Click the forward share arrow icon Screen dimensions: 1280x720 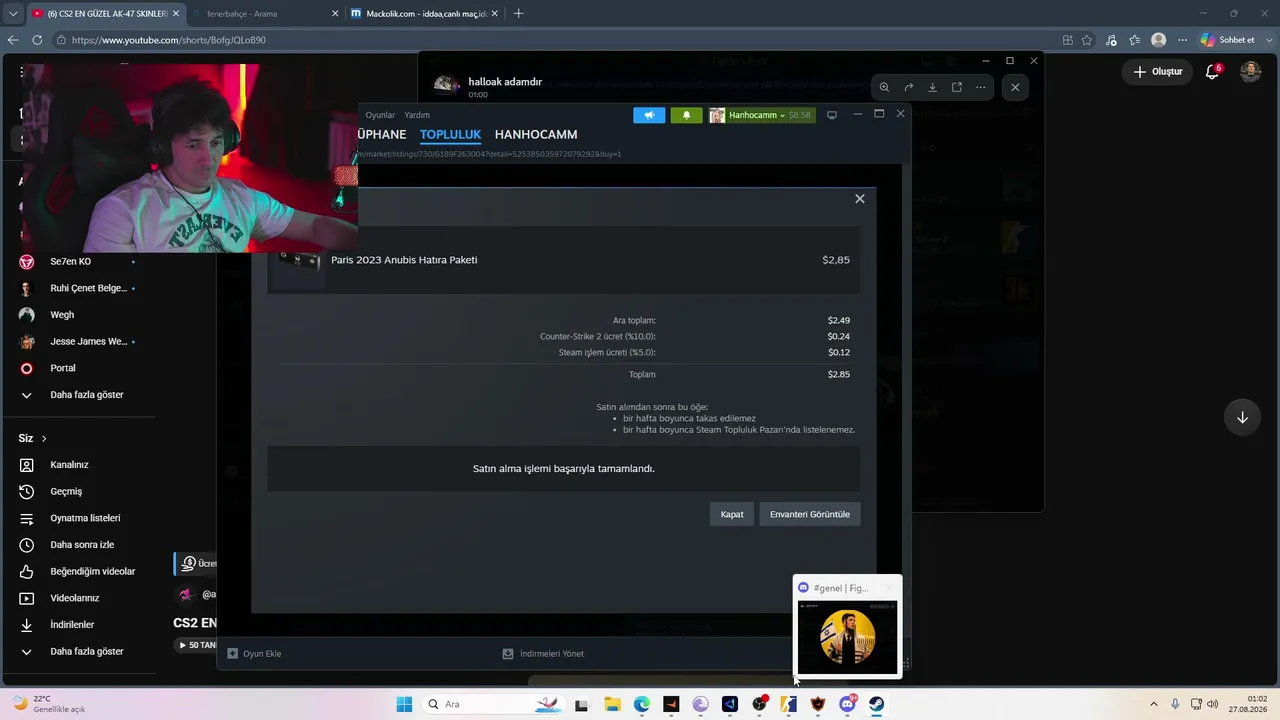[x=908, y=87]
